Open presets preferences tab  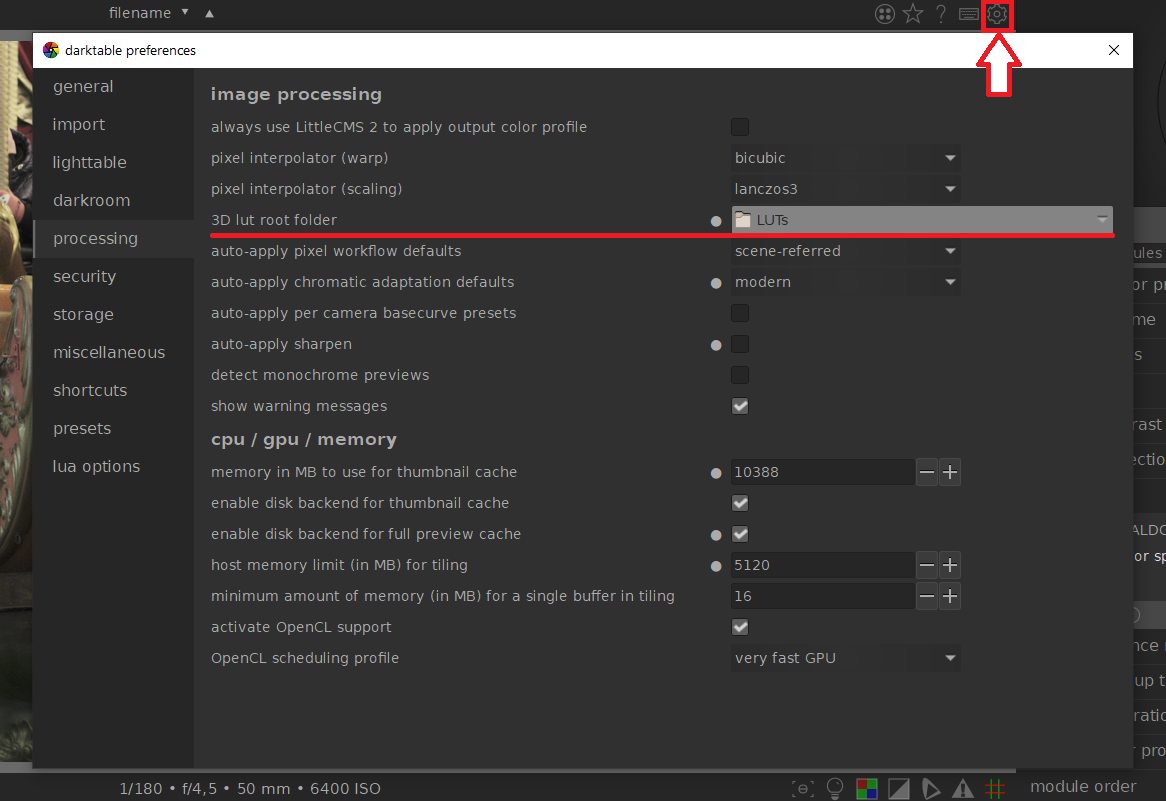(114, 428)
